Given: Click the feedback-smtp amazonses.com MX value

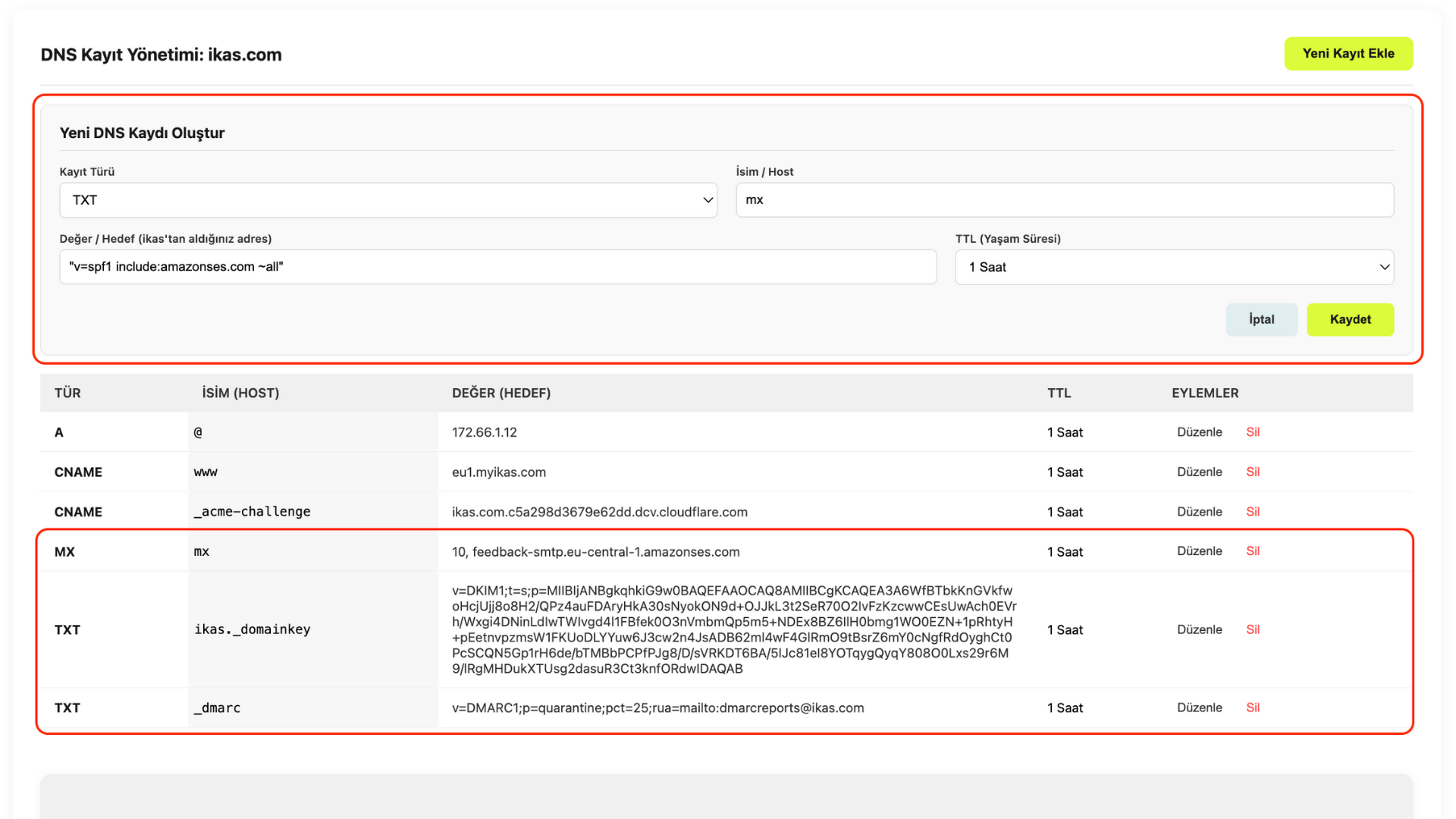Looking at the screenshot, I should click(x=596, y=552).
